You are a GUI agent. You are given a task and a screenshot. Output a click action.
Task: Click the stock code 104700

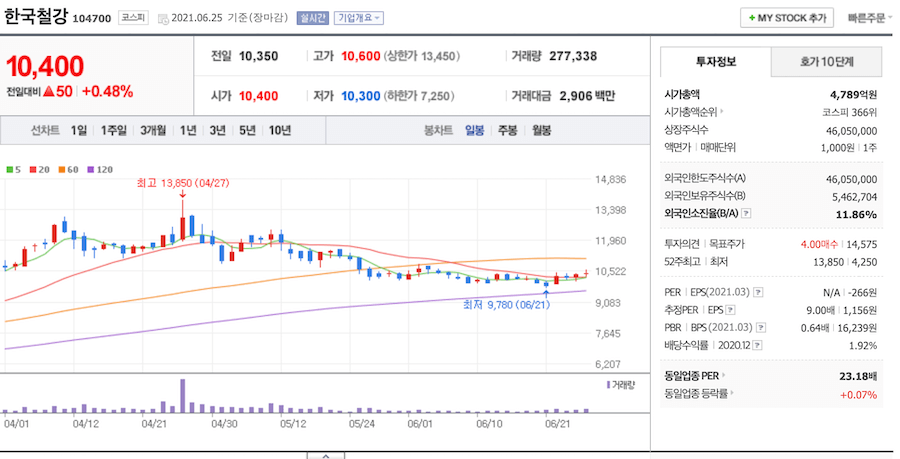pyautogui.click(x=92, y=19)
